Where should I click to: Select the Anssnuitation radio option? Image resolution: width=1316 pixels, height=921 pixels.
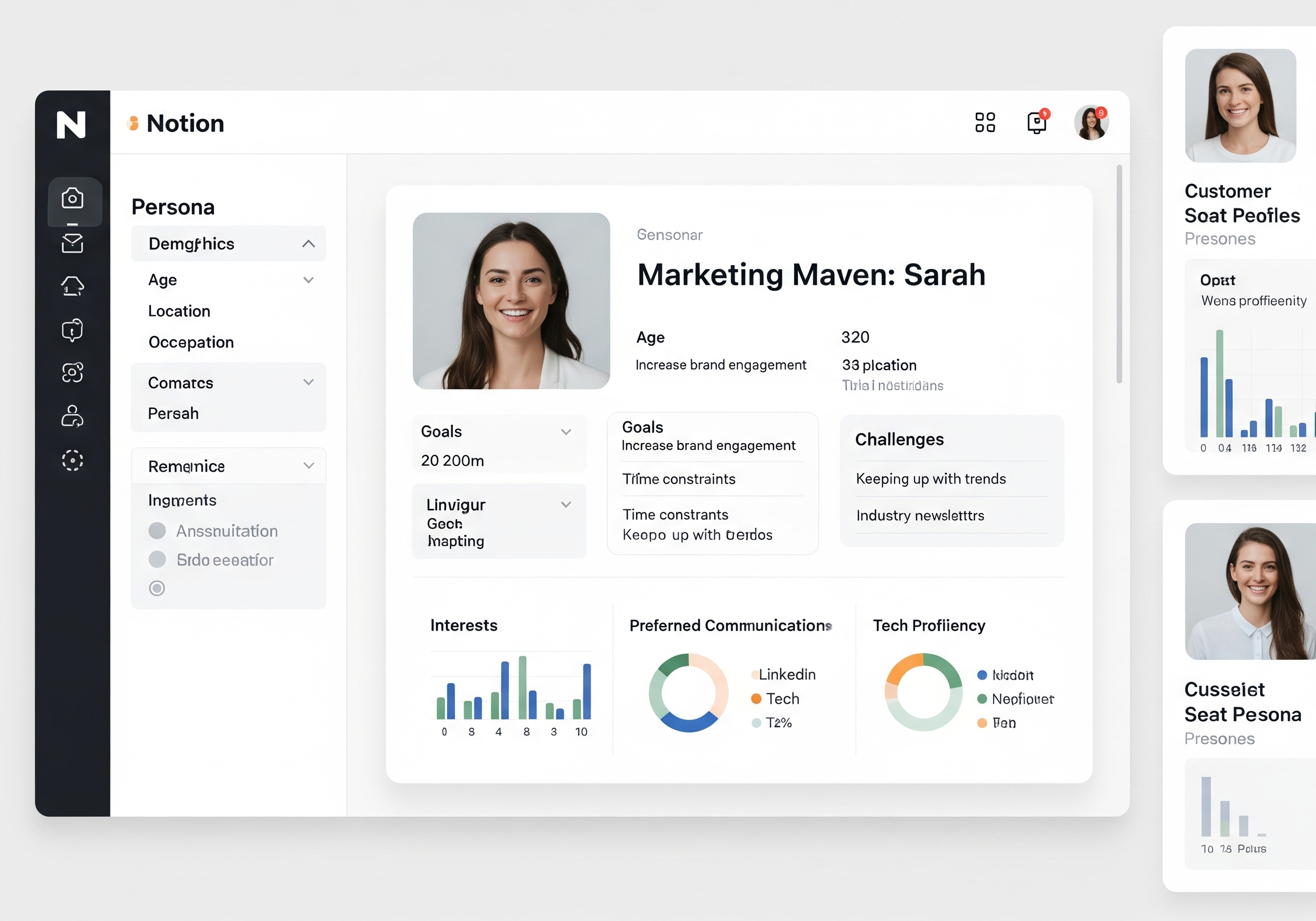[157, 531]
